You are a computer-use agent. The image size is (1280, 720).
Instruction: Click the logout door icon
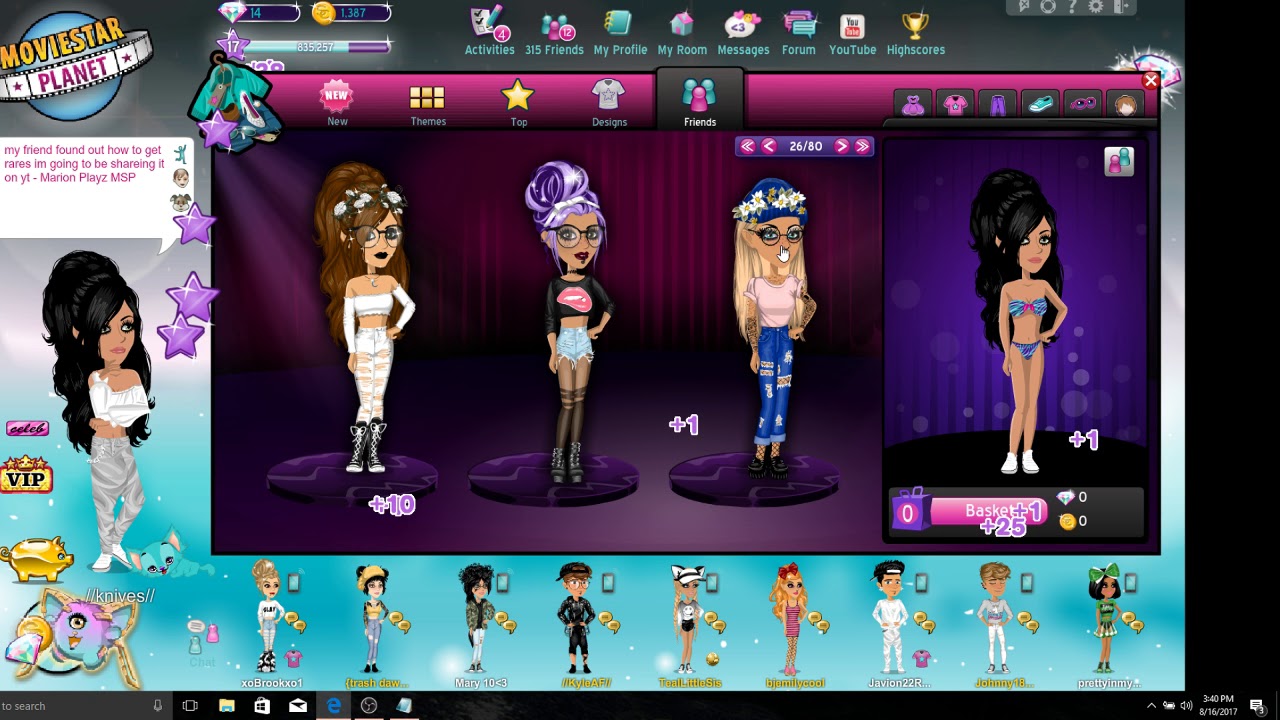(1120, 7)
